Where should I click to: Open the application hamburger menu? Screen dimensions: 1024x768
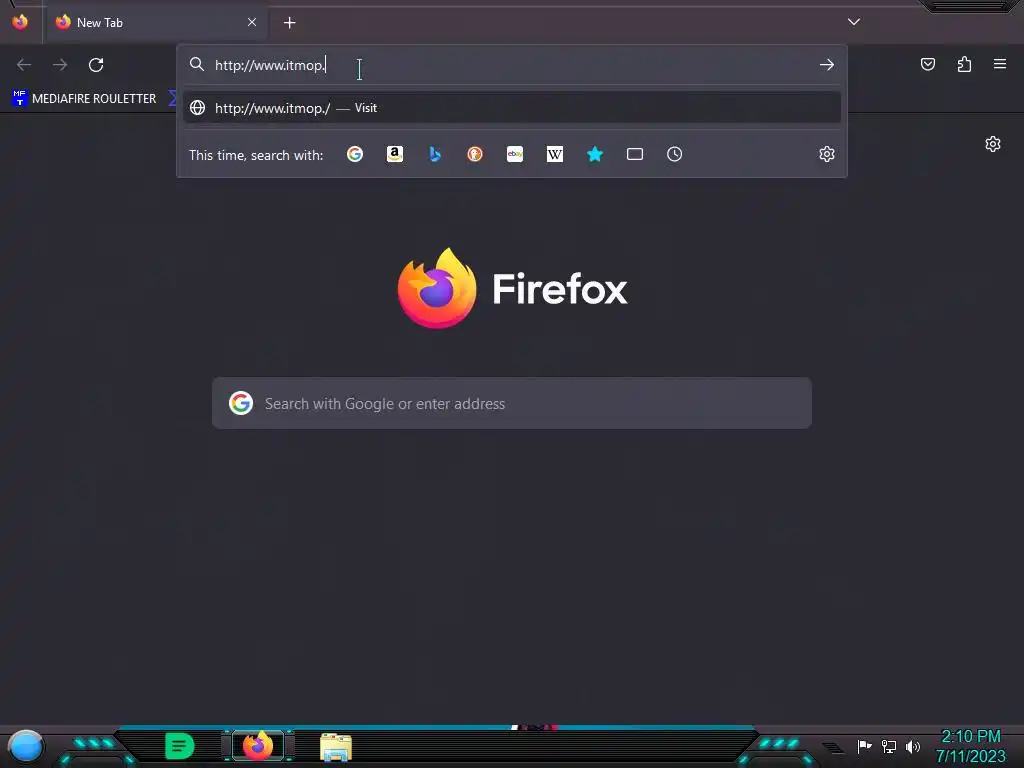click(x=1000, y=64)
